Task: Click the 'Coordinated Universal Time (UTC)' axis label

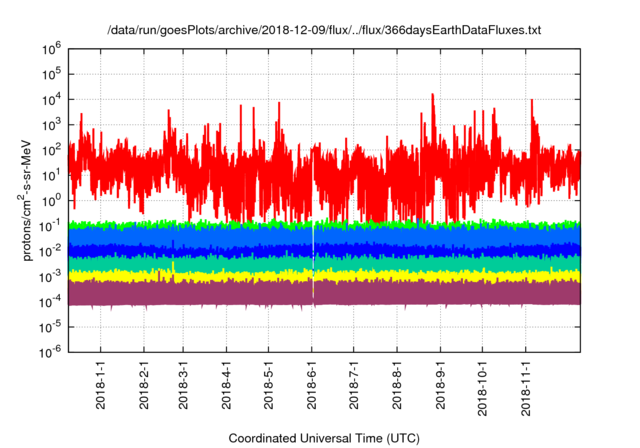Action: click(x=324, y=438)
